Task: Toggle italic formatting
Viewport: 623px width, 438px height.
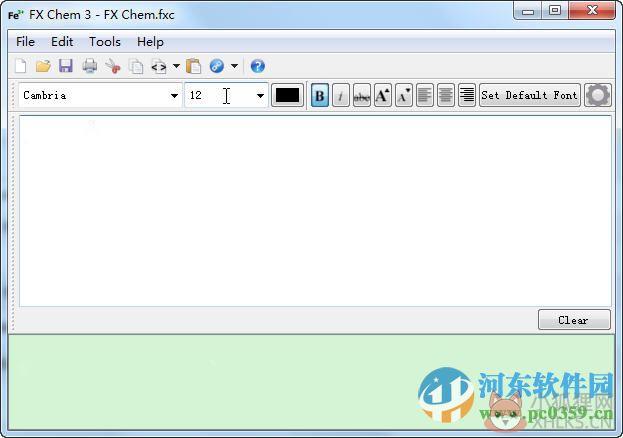Action: [x=341, y=95]
